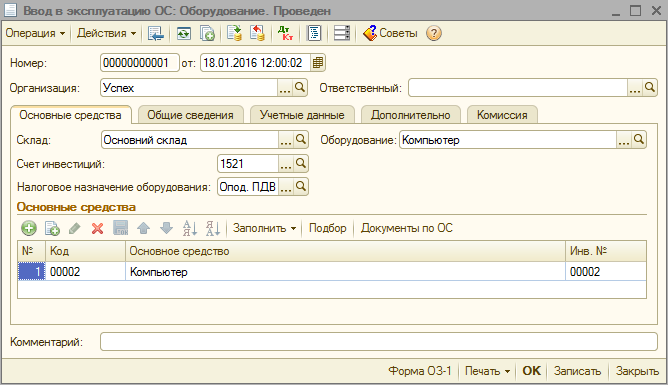This screenshot has height=385, width=668.
Task: Click the Ответственный magnifier open icon
Action: click(650, 88)
